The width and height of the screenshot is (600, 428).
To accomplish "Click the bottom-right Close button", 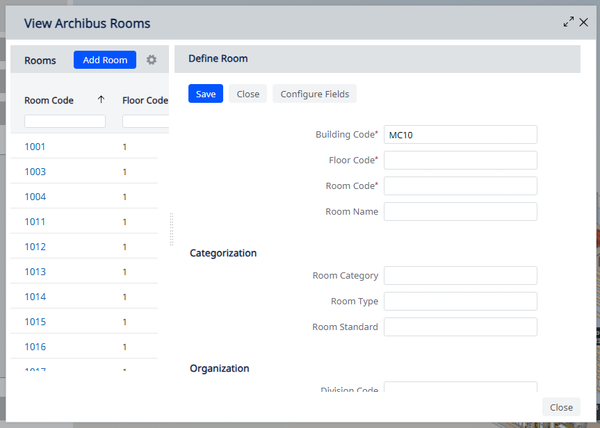I will click(561, 407).
